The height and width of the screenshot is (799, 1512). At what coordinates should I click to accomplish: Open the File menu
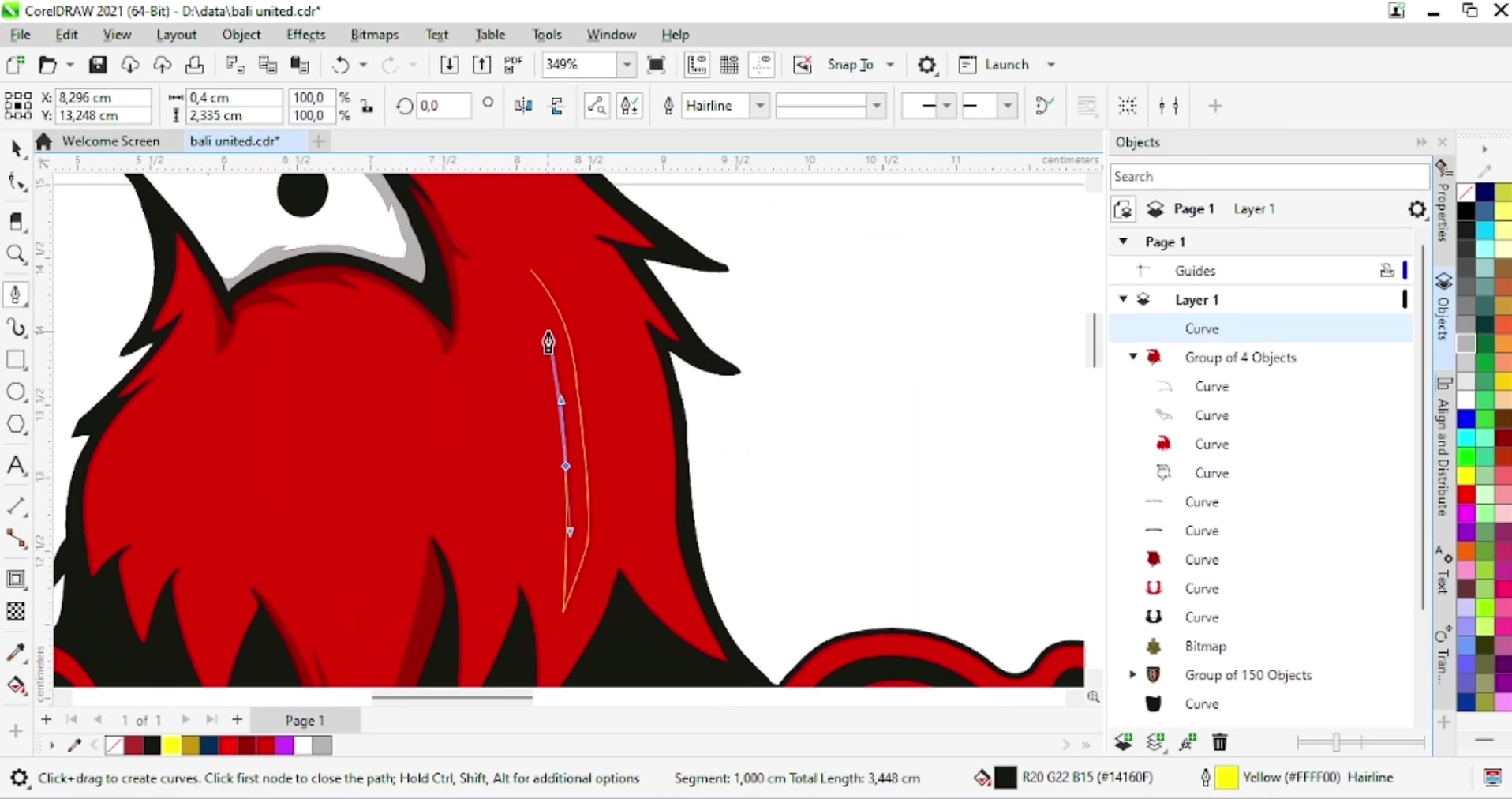point(21,35)
